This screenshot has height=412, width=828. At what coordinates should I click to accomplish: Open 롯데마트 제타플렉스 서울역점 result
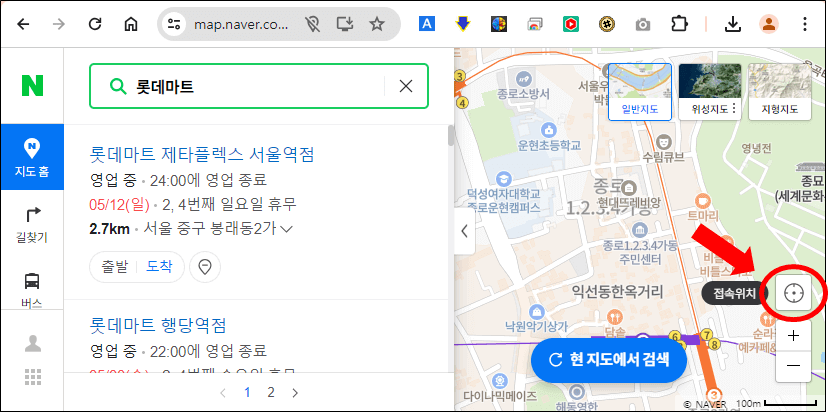pyautogui.click(x=202, y=155)
